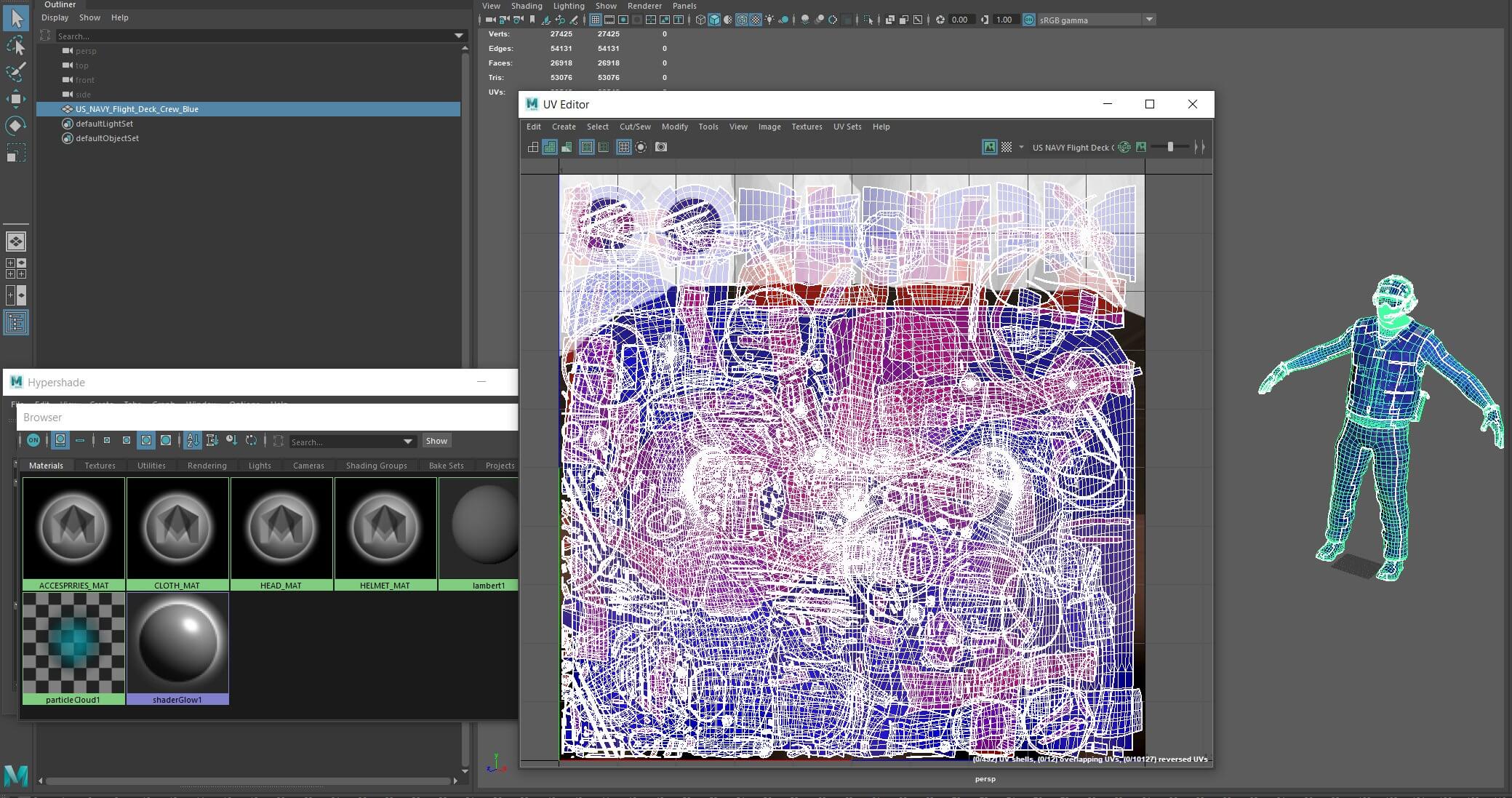Switch to the Textures tab in Hypershade
Screen dimensions: 1512x798
pyautogui.click(x=100, y=466)
